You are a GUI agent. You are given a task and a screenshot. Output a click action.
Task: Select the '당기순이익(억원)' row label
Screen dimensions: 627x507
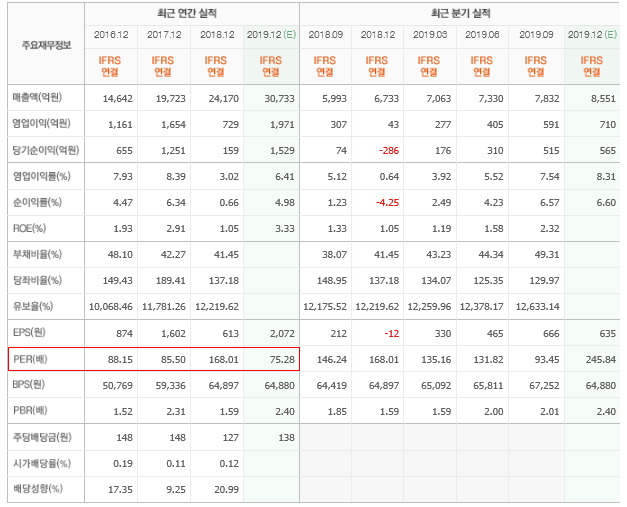click(46, 150)
